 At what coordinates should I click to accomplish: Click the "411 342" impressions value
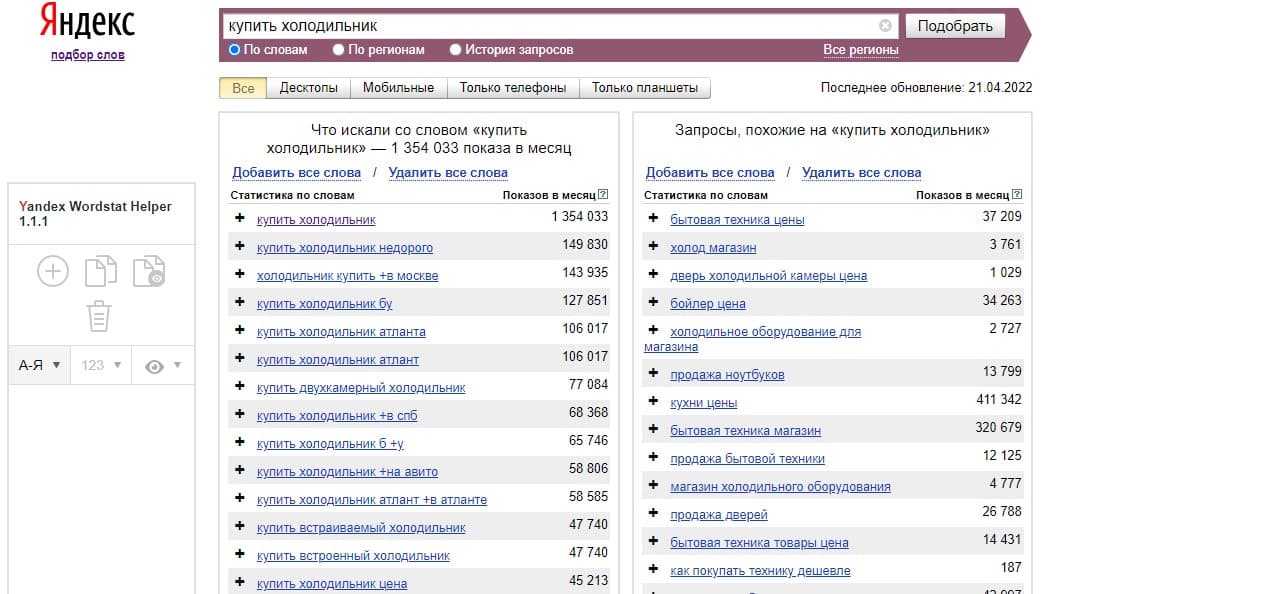[x=998, y=399]
